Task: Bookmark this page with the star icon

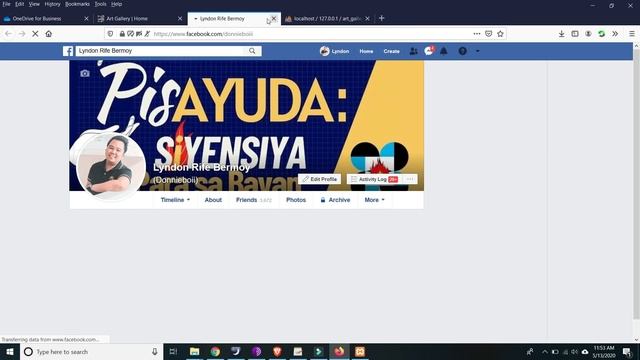Action: 500,34
